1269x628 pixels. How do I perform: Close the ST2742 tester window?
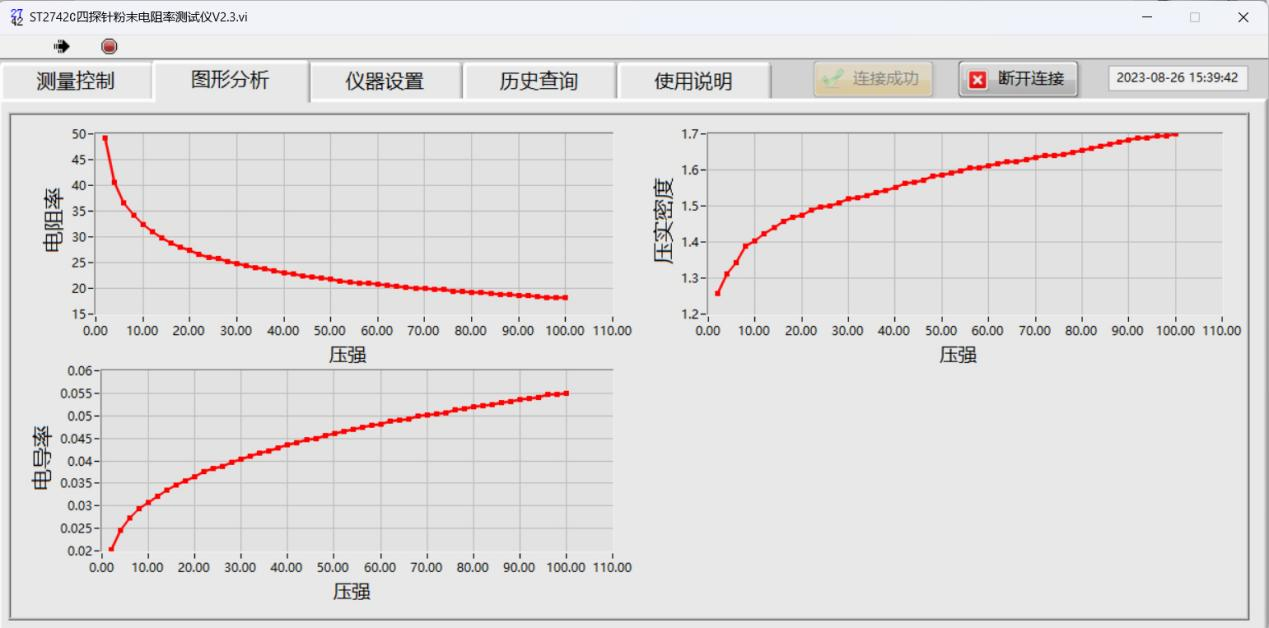point(1243,17)
